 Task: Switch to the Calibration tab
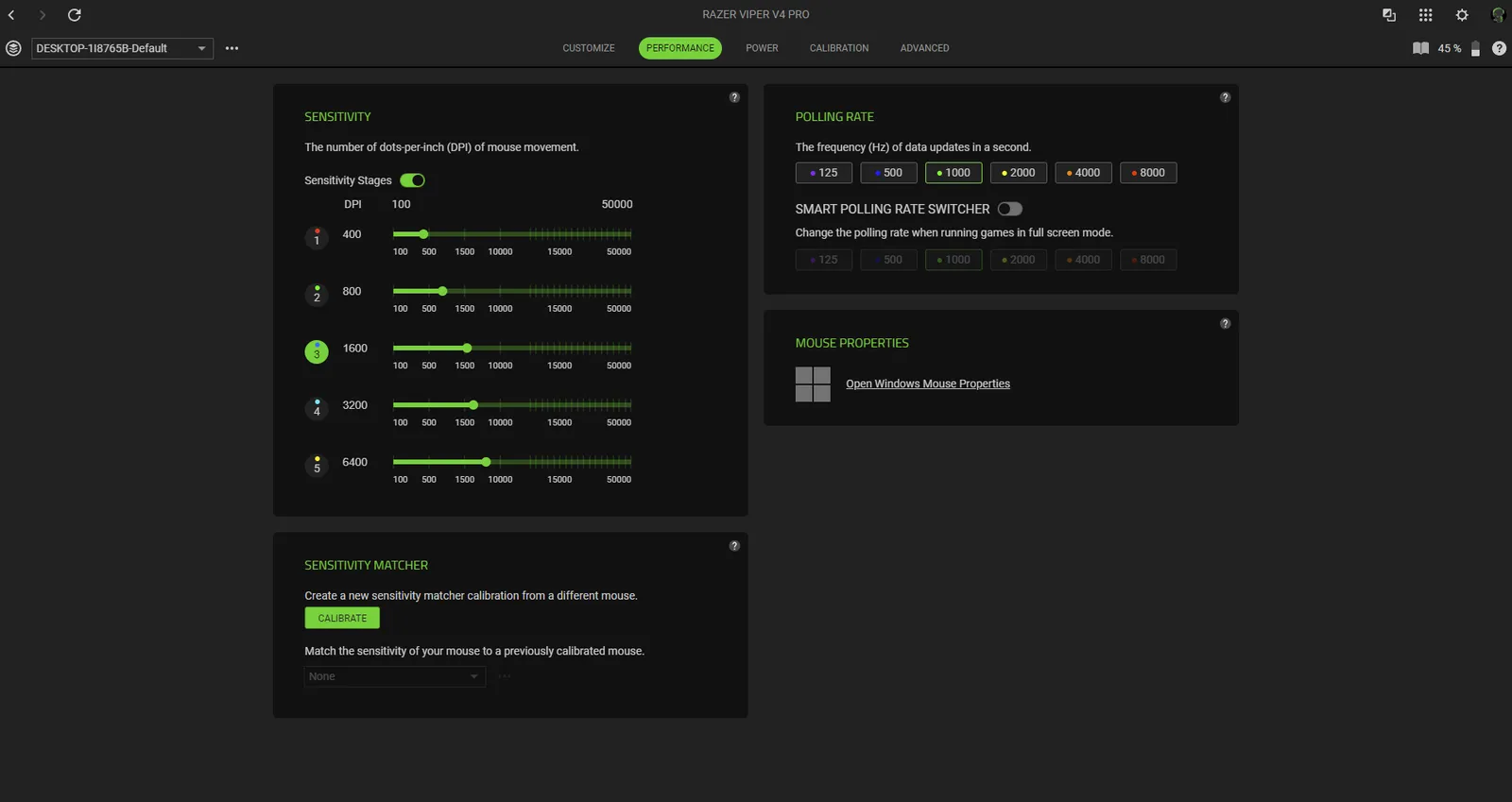click(838, 48)
